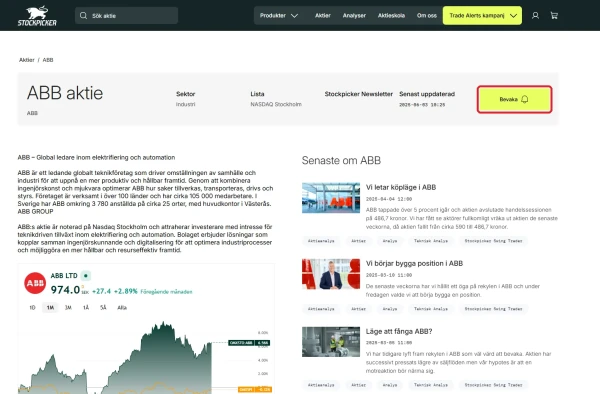Select the 1D chart range
Viewport: 600px width, 394px height.
point(33,308)
